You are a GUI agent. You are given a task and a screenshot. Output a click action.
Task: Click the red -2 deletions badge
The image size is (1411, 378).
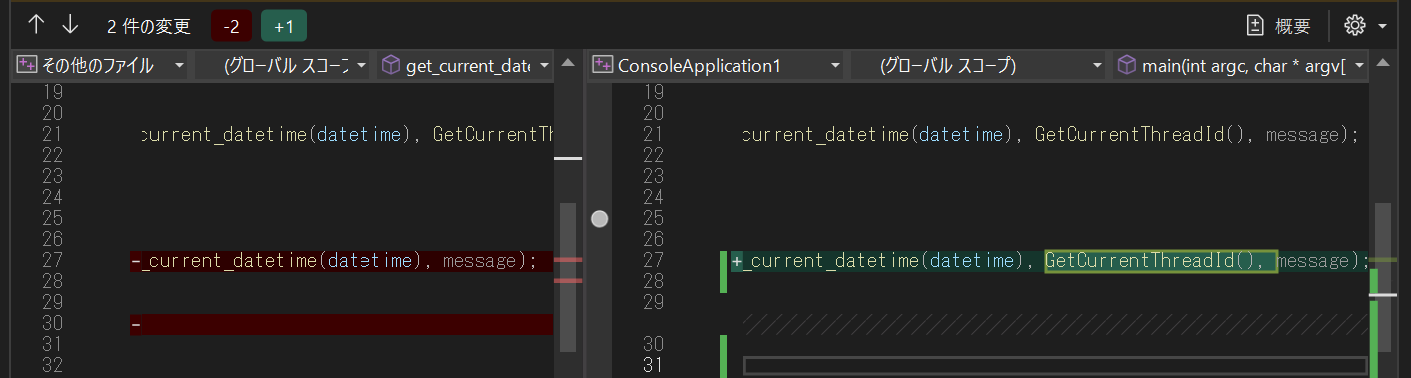pyautogui.click(x=232, y=26)
